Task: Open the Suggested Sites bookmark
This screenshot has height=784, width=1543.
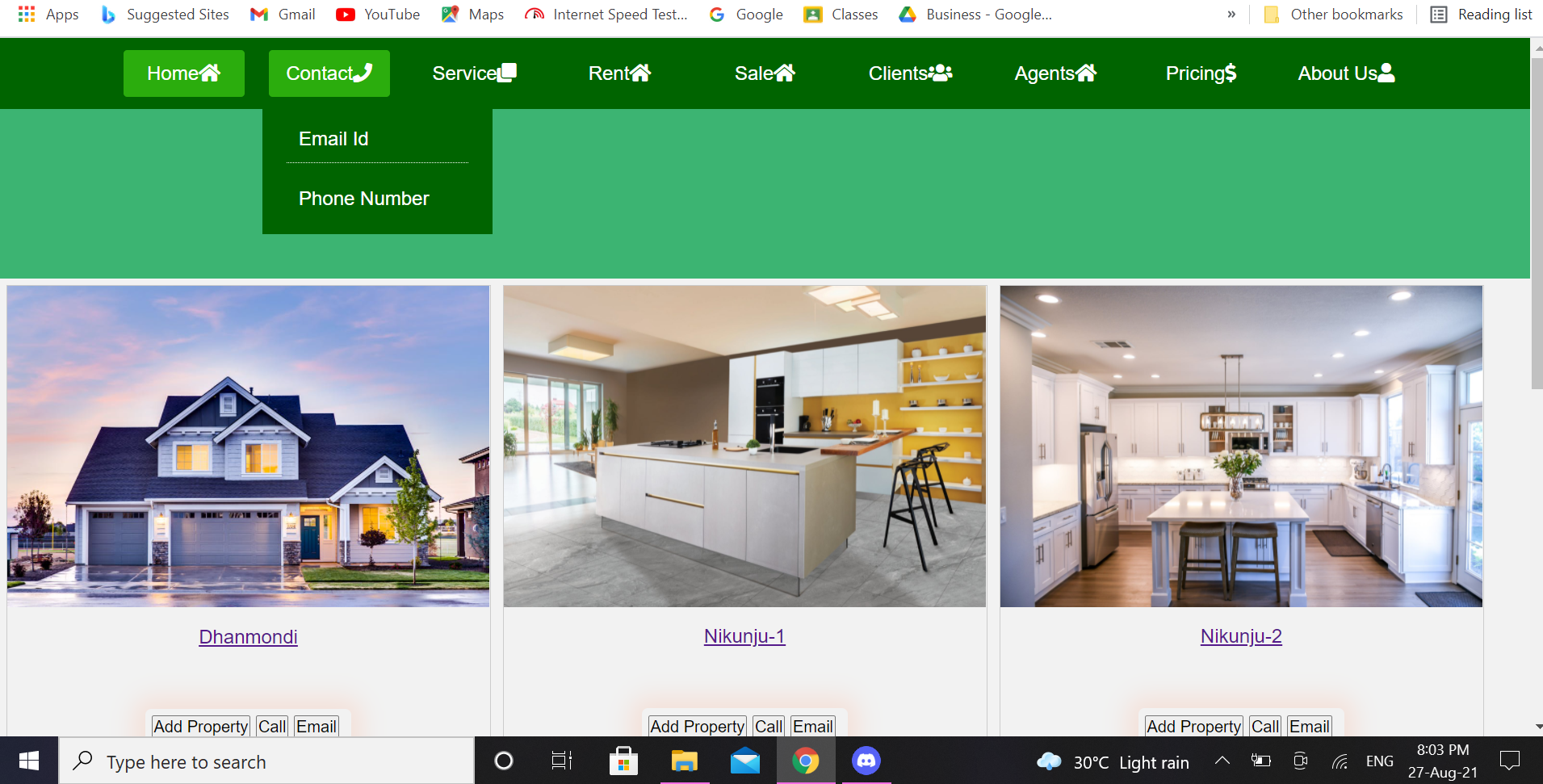Action: [x=165, y=14]
